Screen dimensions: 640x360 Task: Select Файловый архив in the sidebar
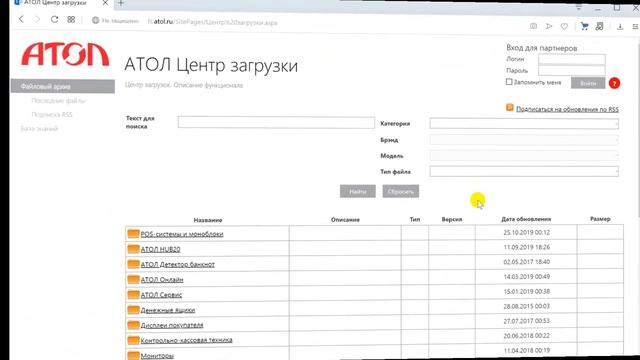[x=62, y=87]
